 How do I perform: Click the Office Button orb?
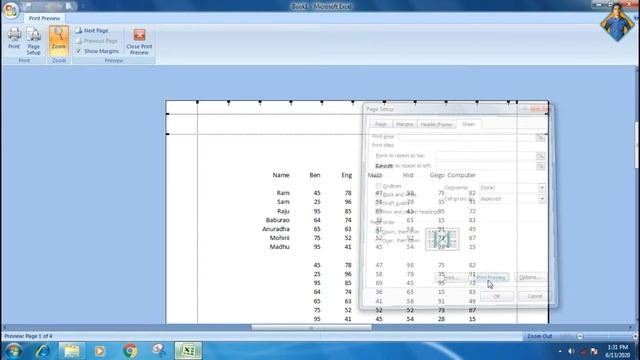coord(11,10)
